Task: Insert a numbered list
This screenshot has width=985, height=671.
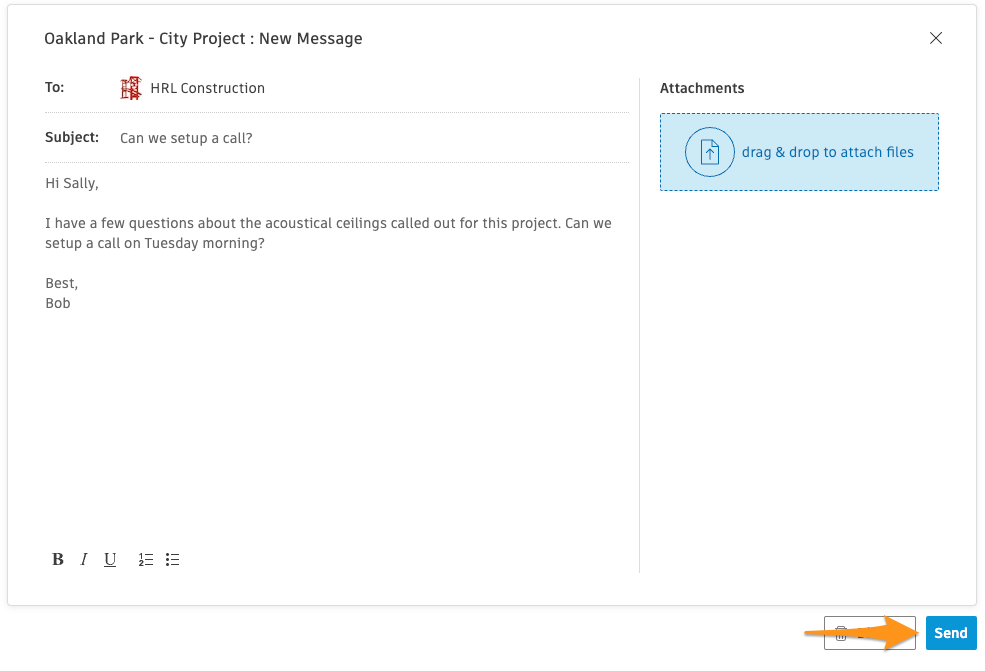Action: [x=146, y=559]
